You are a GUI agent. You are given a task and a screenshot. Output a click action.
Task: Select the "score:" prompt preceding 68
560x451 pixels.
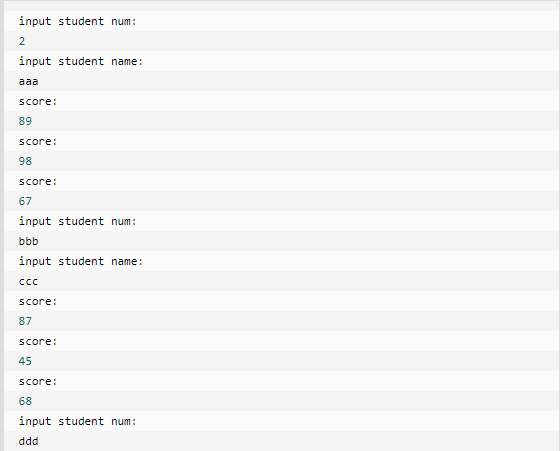pyautogui.click(x=38, y=381)
